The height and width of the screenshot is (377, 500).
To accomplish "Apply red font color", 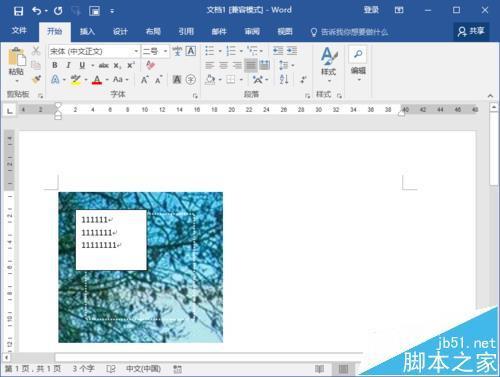I will pos(97,80).
